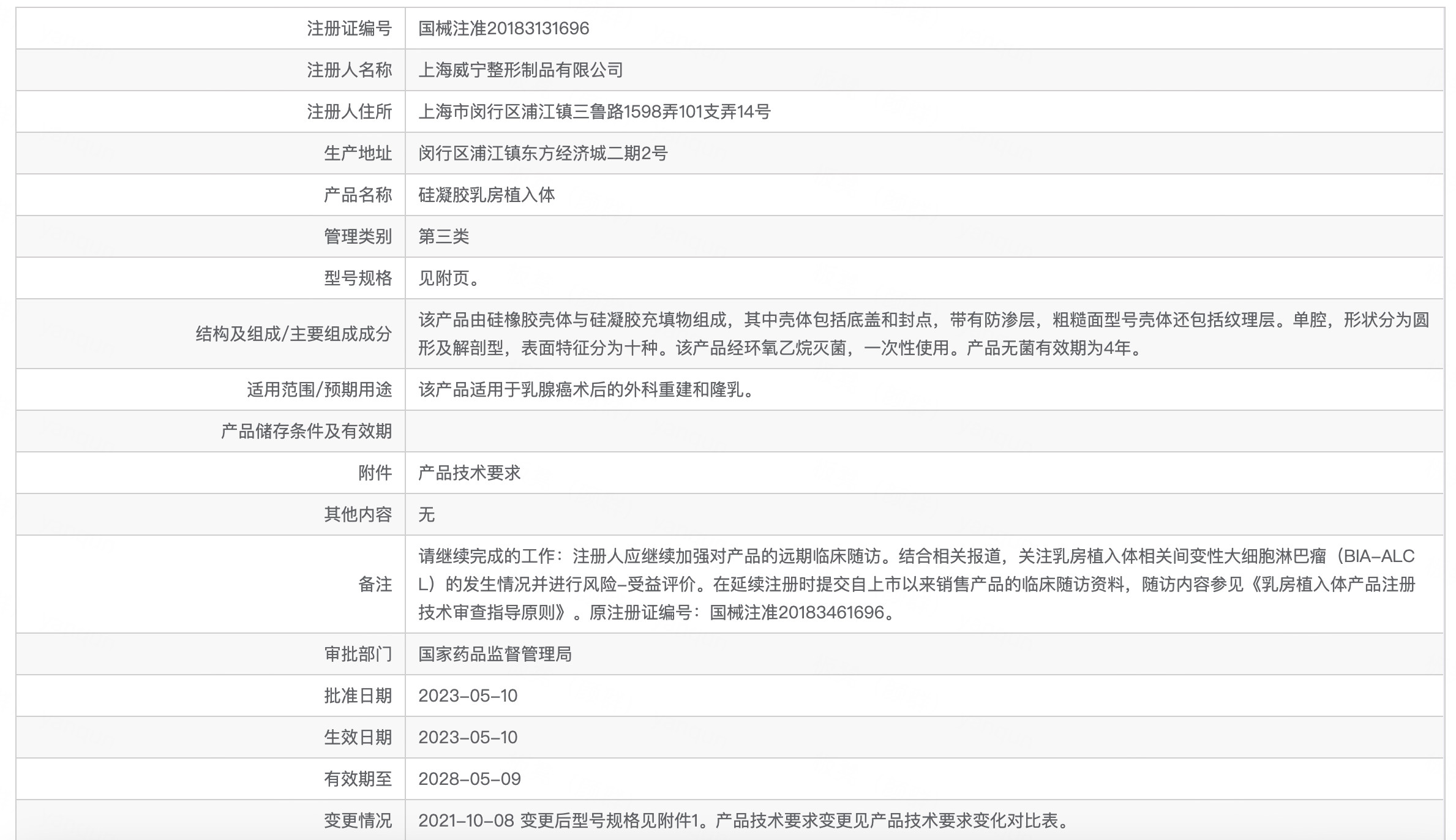
Task: Click the 第三类 management category value
Action: click(443, 237)
